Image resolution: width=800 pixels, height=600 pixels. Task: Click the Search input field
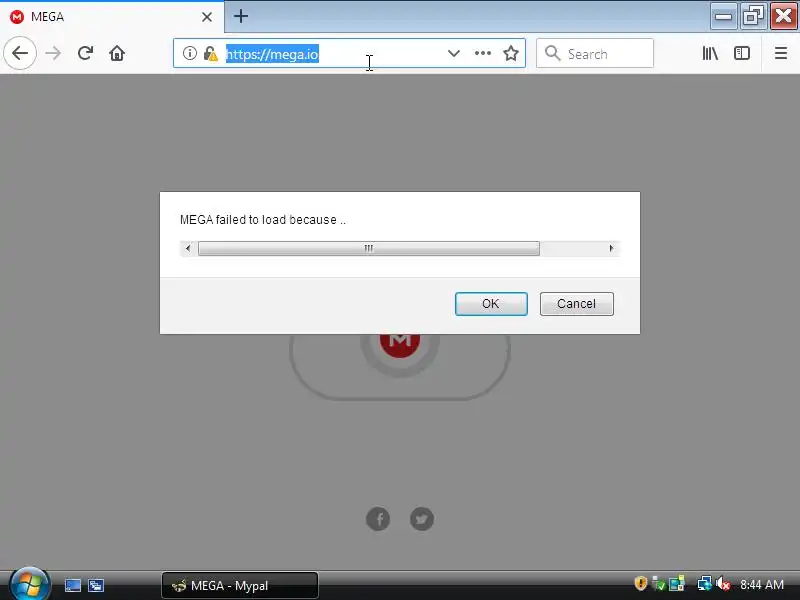(x=595, y=53)
